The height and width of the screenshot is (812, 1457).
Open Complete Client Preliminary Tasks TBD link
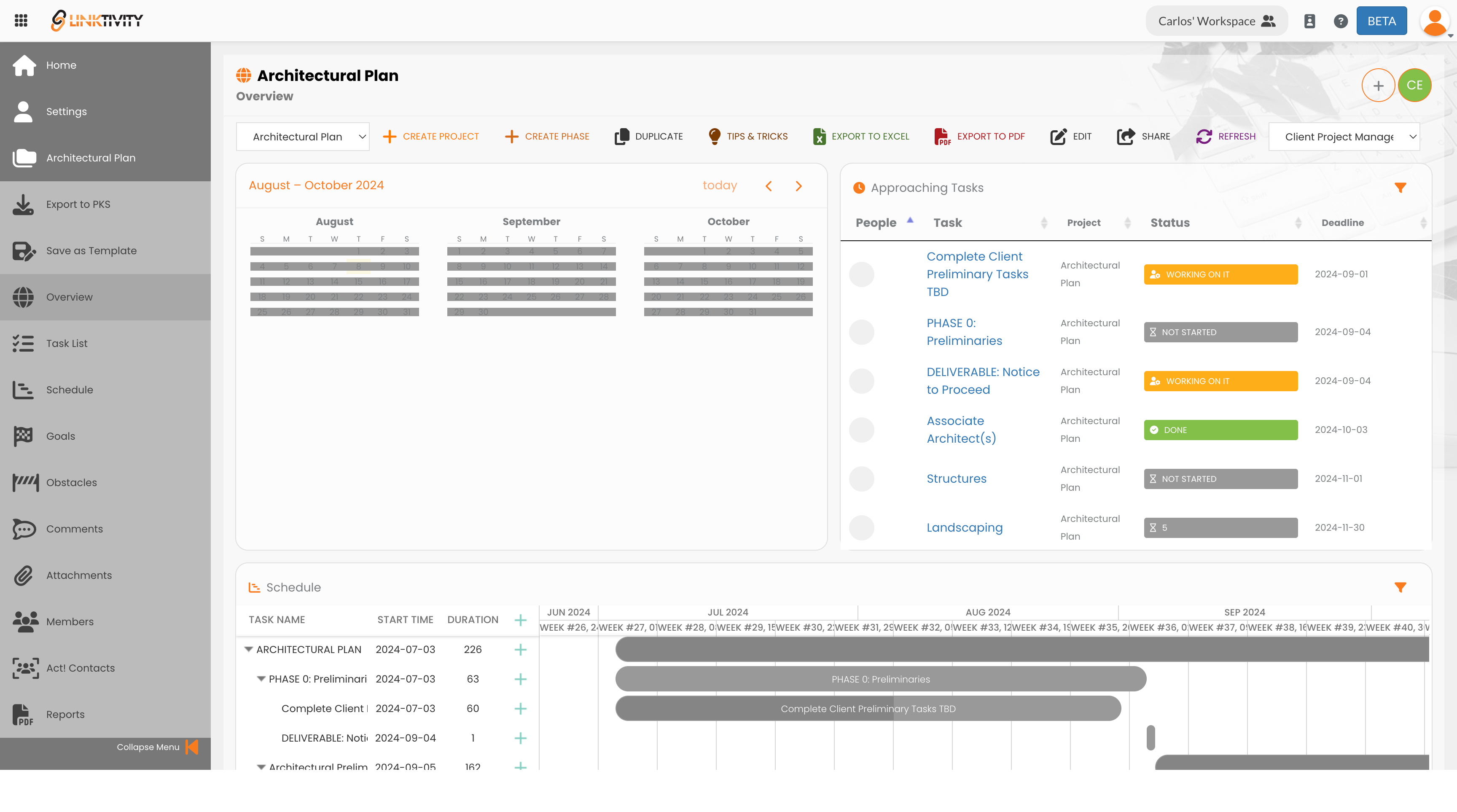(977, 274)
